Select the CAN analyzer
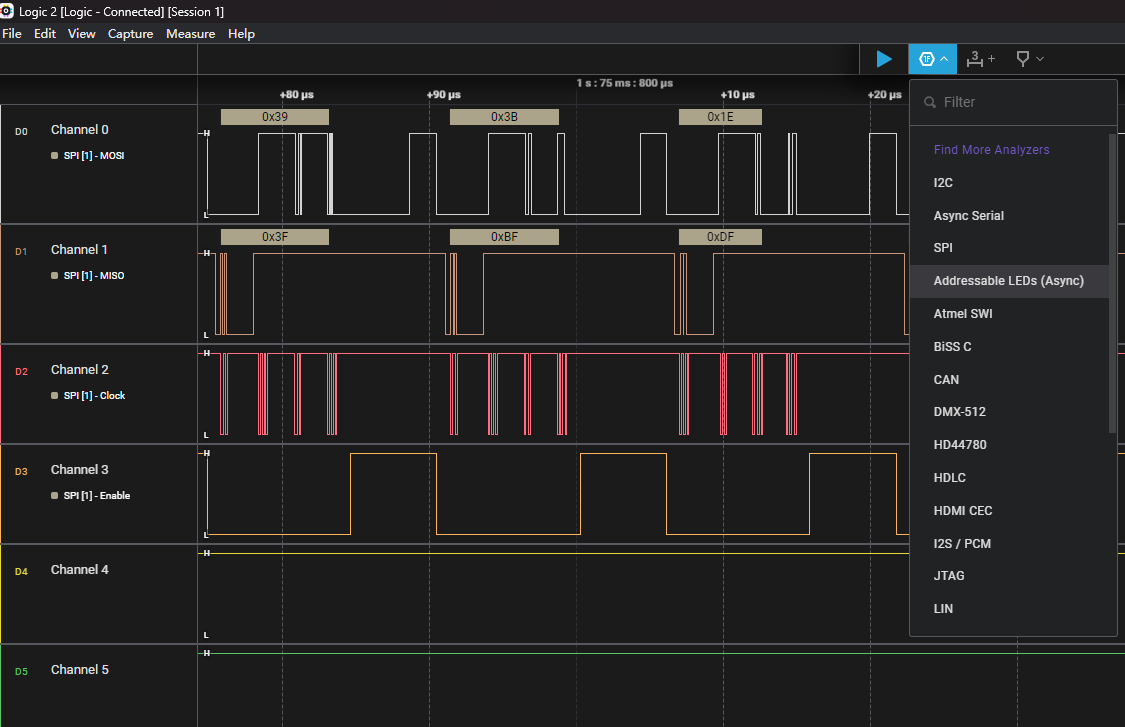 1009,380
